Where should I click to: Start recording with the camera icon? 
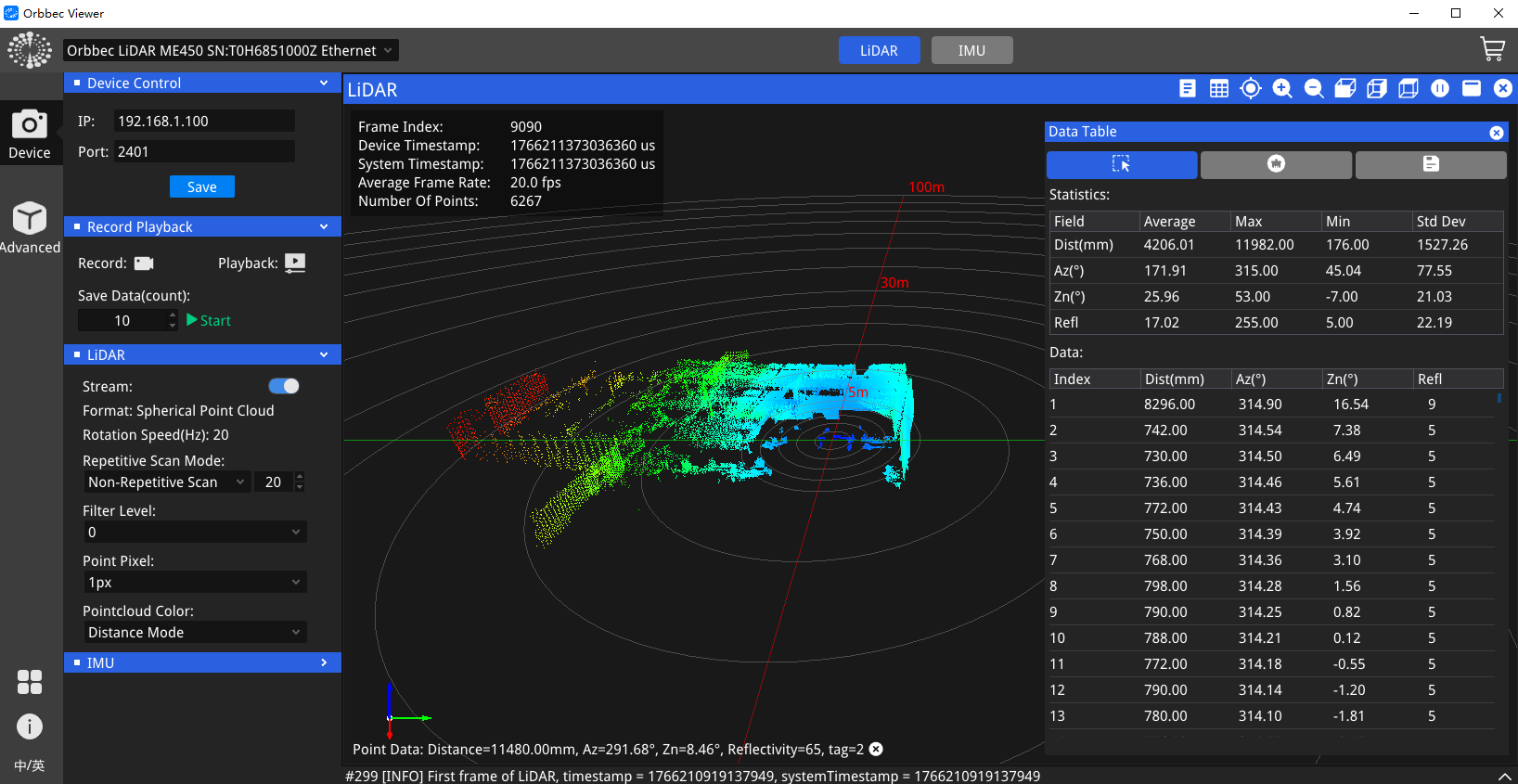click(x=144, y=263)
